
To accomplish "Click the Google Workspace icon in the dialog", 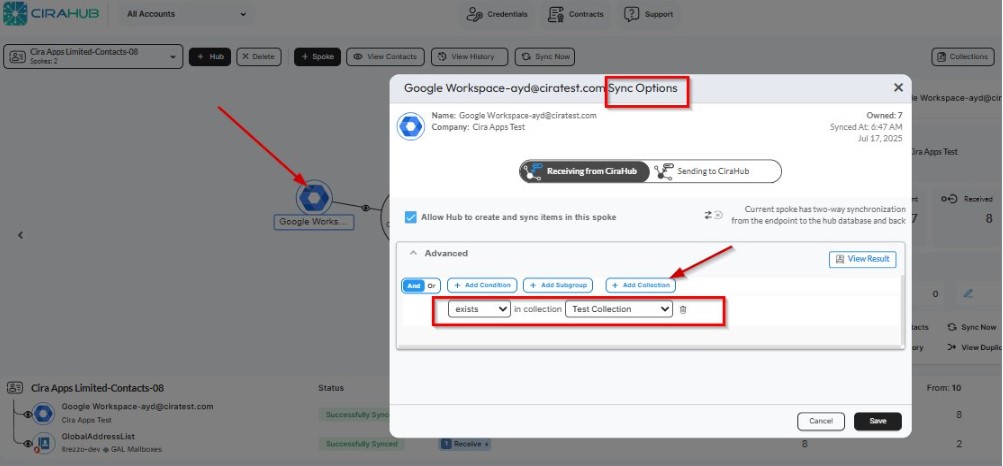I will click(411, 126).
